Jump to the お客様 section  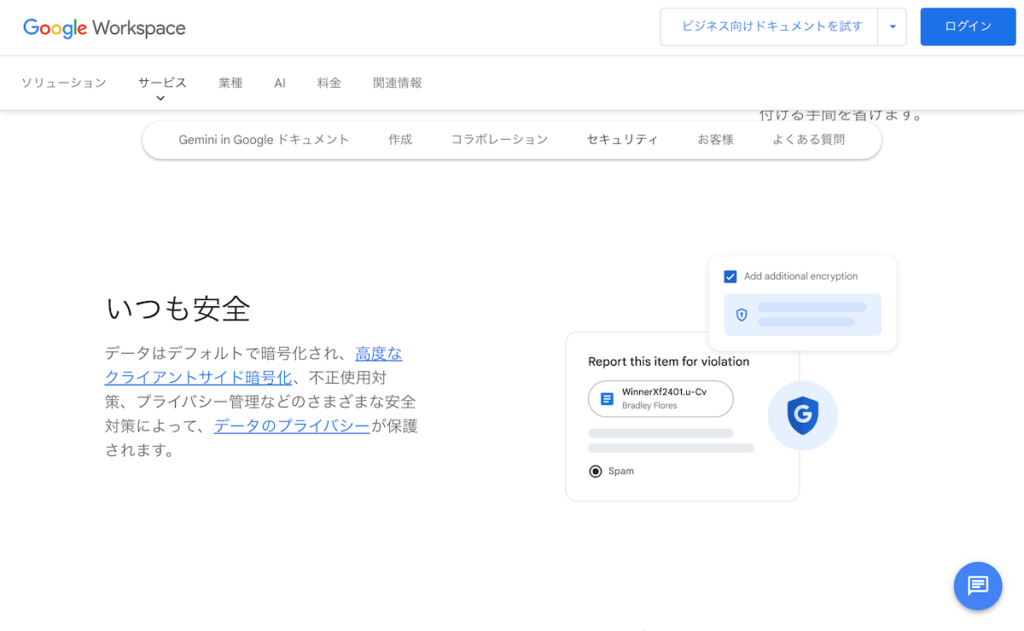716,139
